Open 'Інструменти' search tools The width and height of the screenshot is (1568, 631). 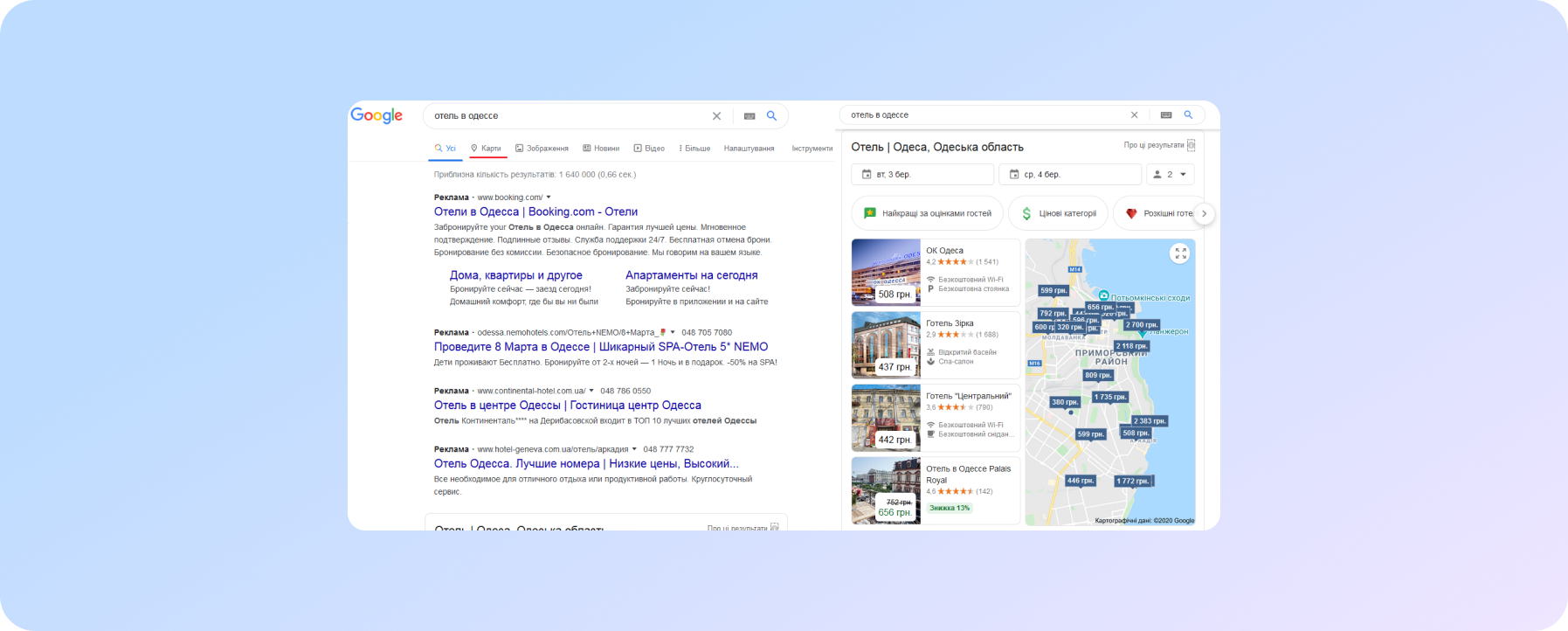(x=812, y=149)
